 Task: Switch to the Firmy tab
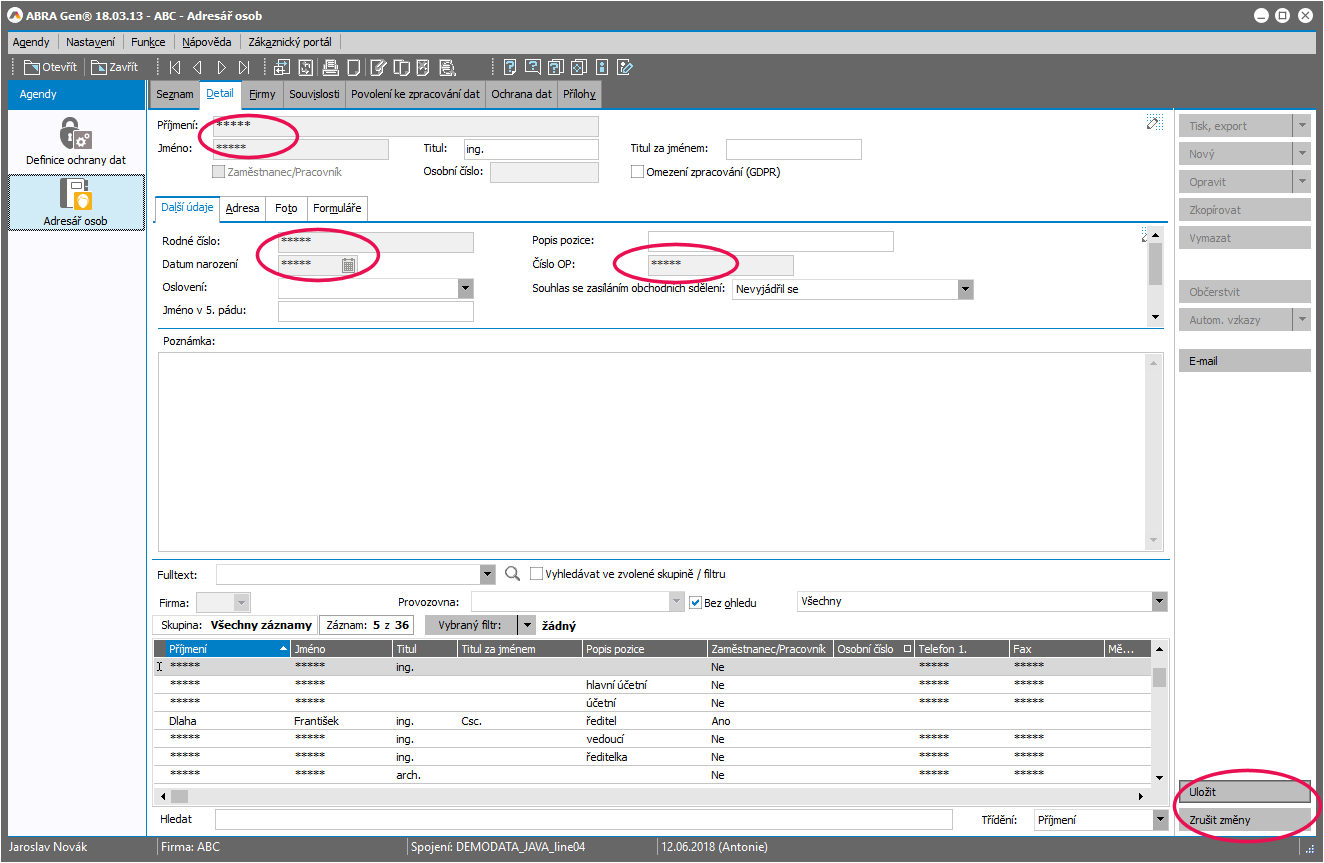pyautogui.click(x=262, y=94)
